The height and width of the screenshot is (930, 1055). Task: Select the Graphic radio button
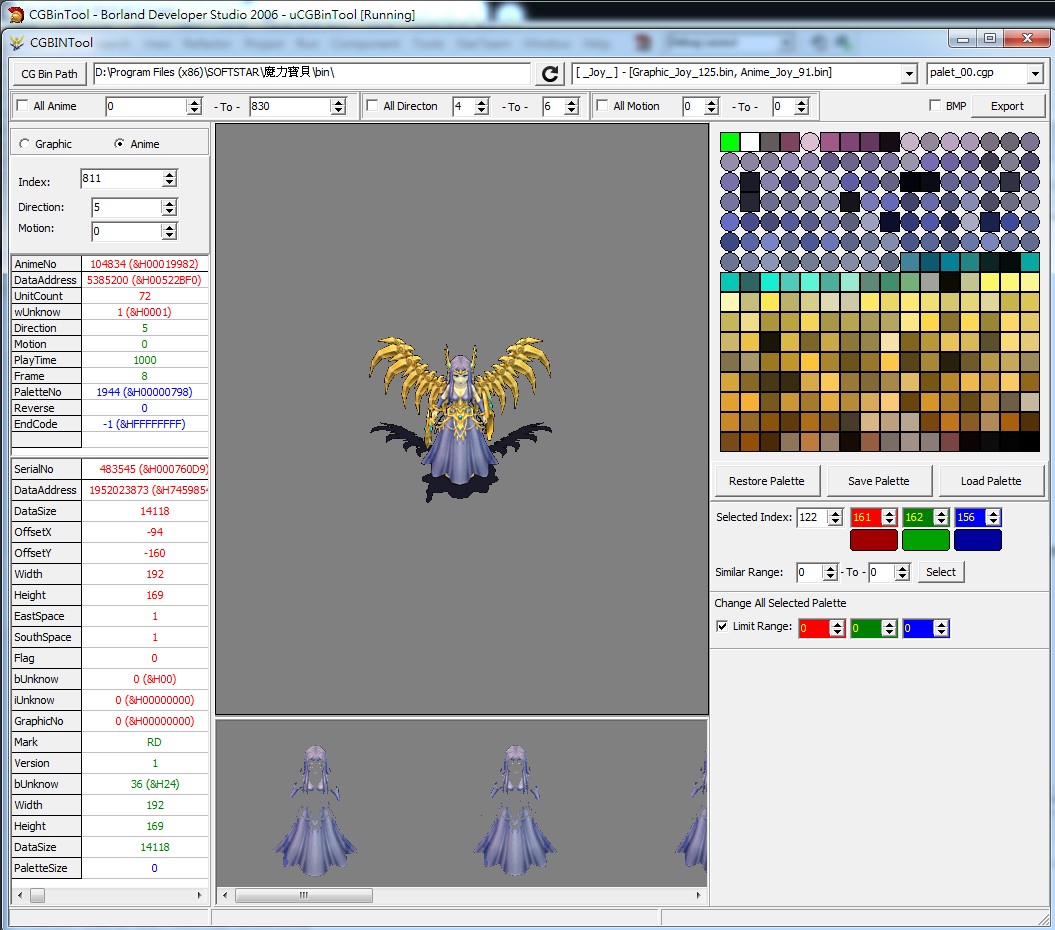tap(24, 144)
